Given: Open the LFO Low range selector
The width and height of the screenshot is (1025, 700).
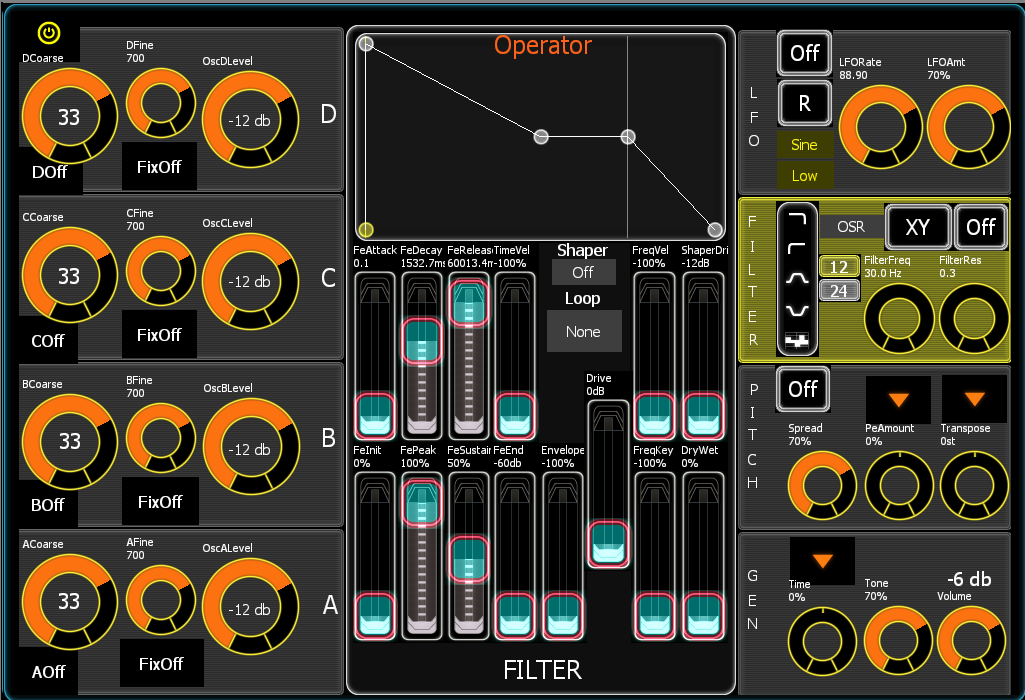Looking at the screenshot, I should click(804, 175).
